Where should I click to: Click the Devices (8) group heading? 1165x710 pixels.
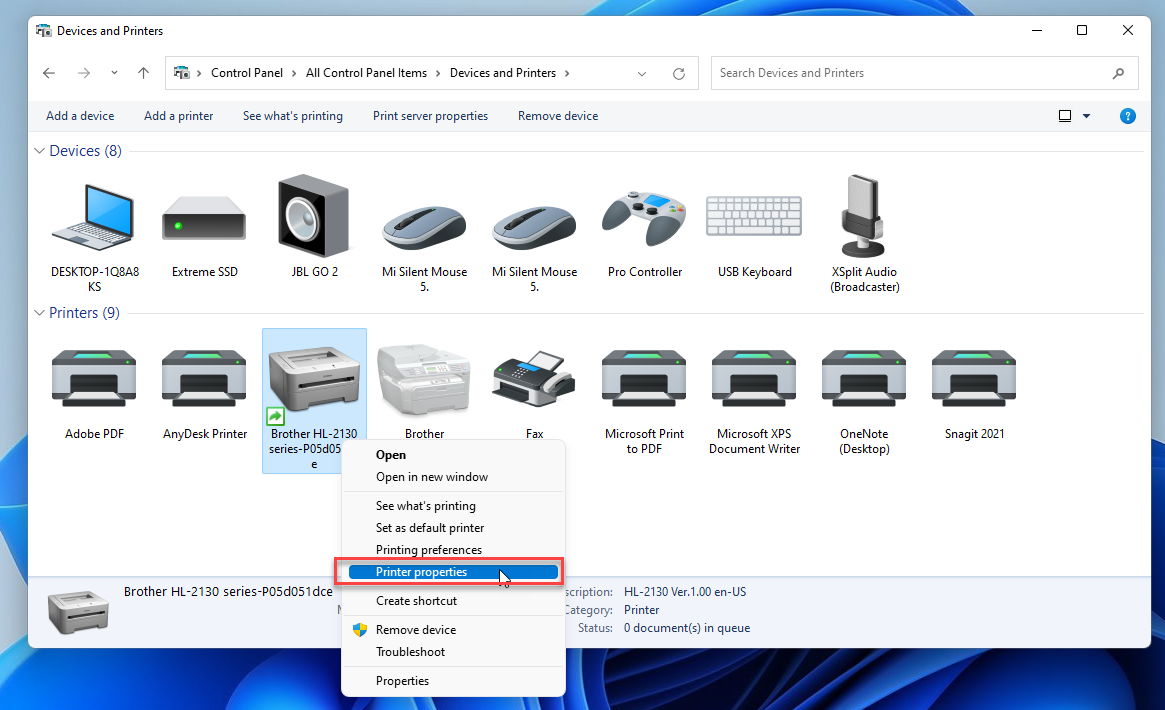[x=85, y=151]
